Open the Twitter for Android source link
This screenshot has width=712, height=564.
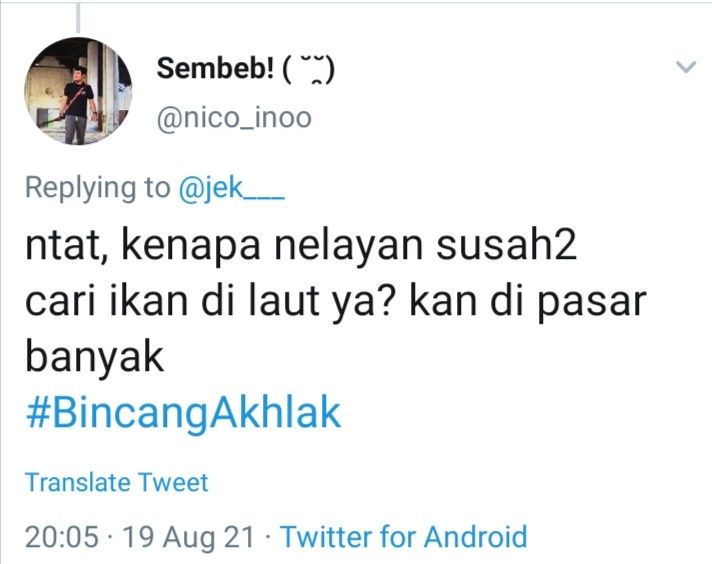point(403,537)
